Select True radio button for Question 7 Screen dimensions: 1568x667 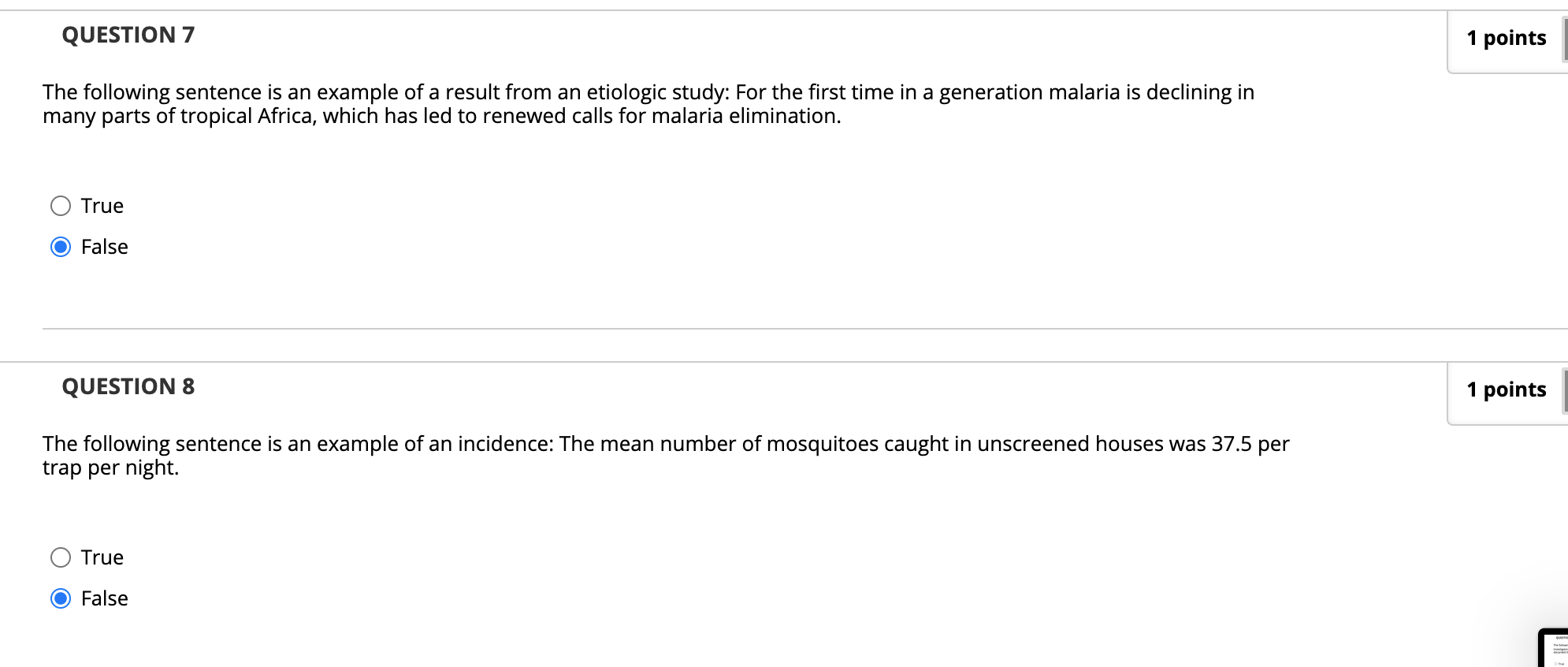point(61,206)
